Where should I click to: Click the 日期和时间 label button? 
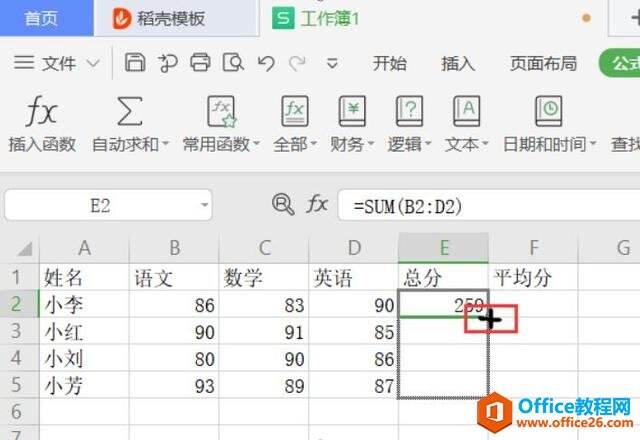pos(544,144)
